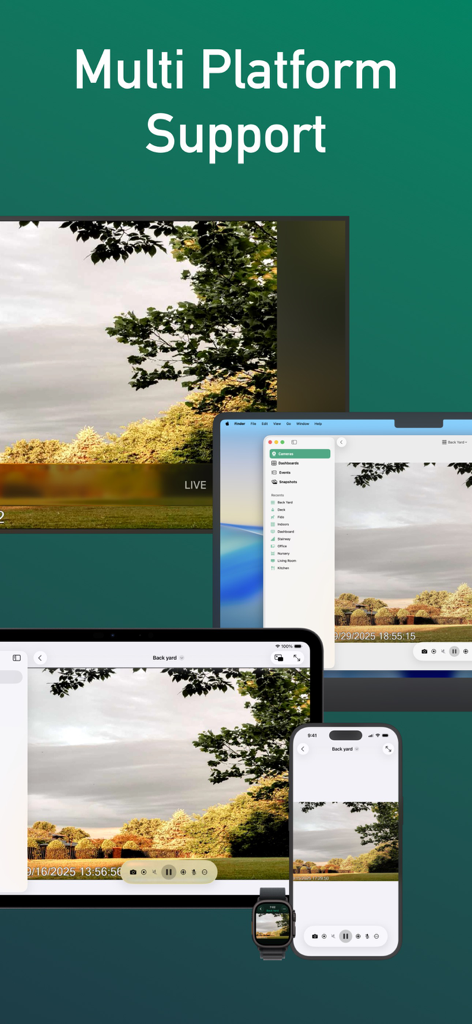Screen dimensions: 472x1024
Task: Pause the live stream on the iPad
Action: click(x=168, y=872)
